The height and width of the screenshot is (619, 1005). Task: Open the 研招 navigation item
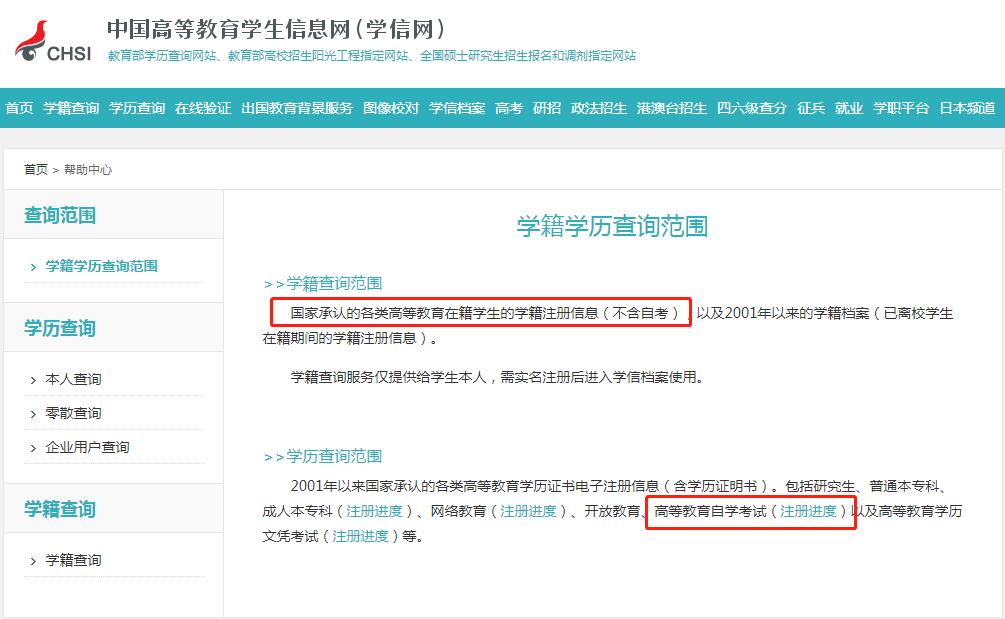(x=547, y=108)
